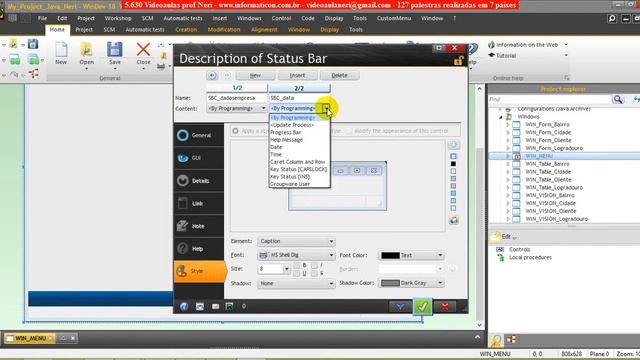
Task: Click the round icon above the swatch column
Action: click(x=453, y=144)
